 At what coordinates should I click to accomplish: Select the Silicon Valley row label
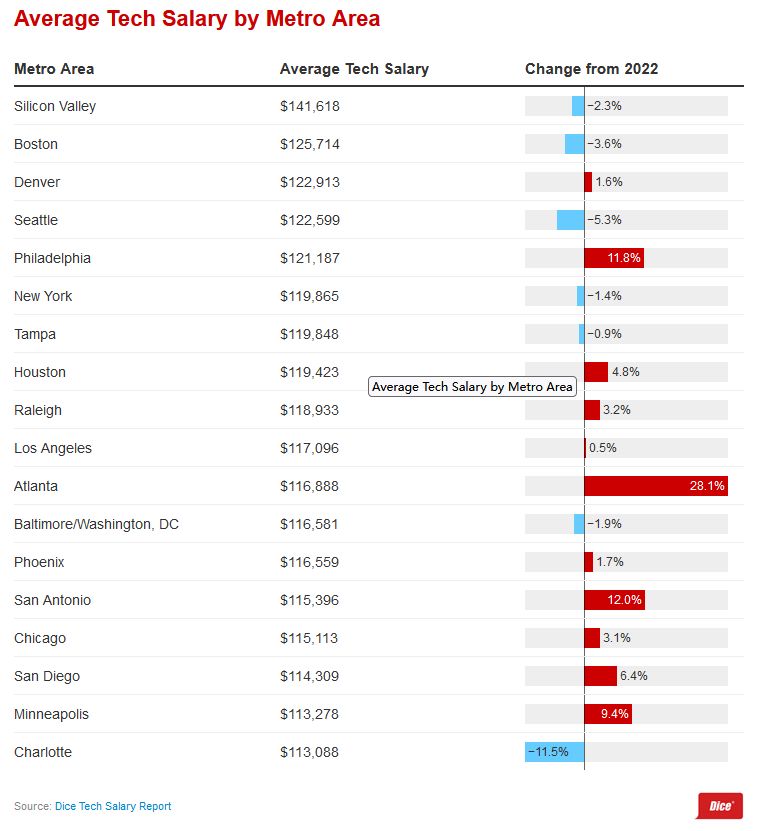coord(55,106)
